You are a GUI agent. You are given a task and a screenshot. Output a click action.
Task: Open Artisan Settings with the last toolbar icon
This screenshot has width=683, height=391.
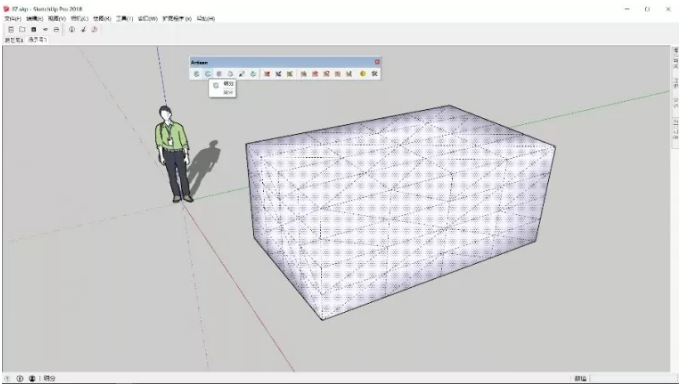point(374,74)
